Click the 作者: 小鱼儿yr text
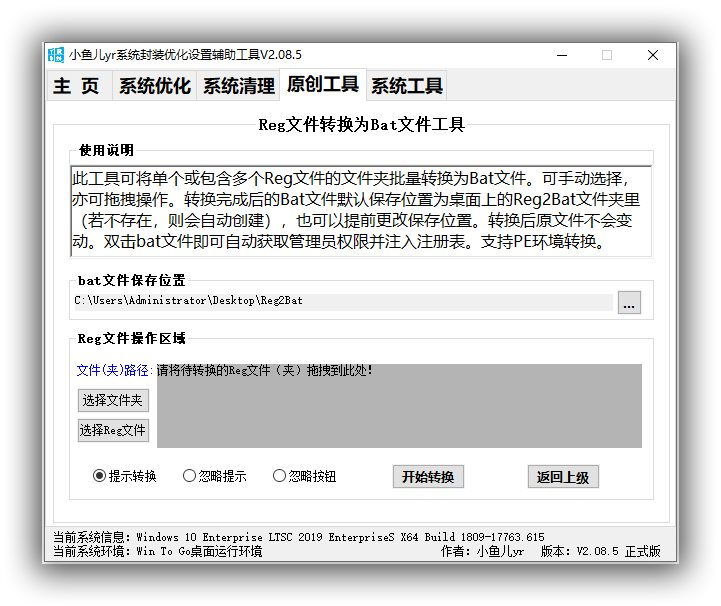Image resolution: width=721 pixels, height=606 pixels. coord(482,551)
